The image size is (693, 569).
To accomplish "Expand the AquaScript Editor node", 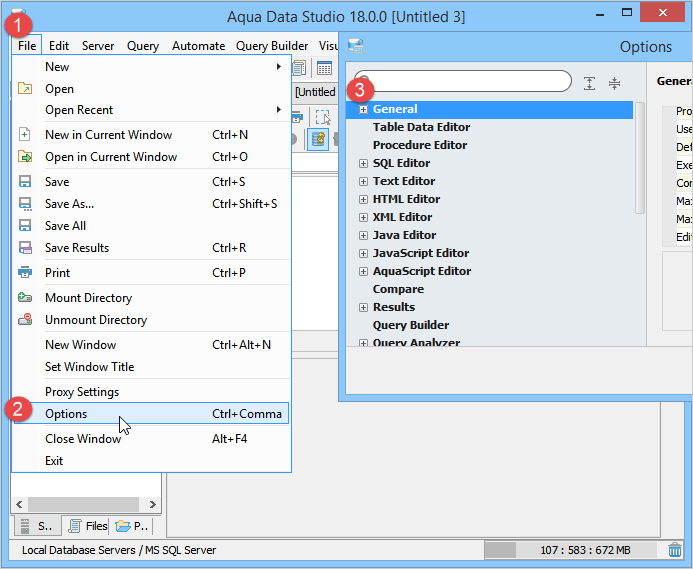I will click(x=363, y=271).
